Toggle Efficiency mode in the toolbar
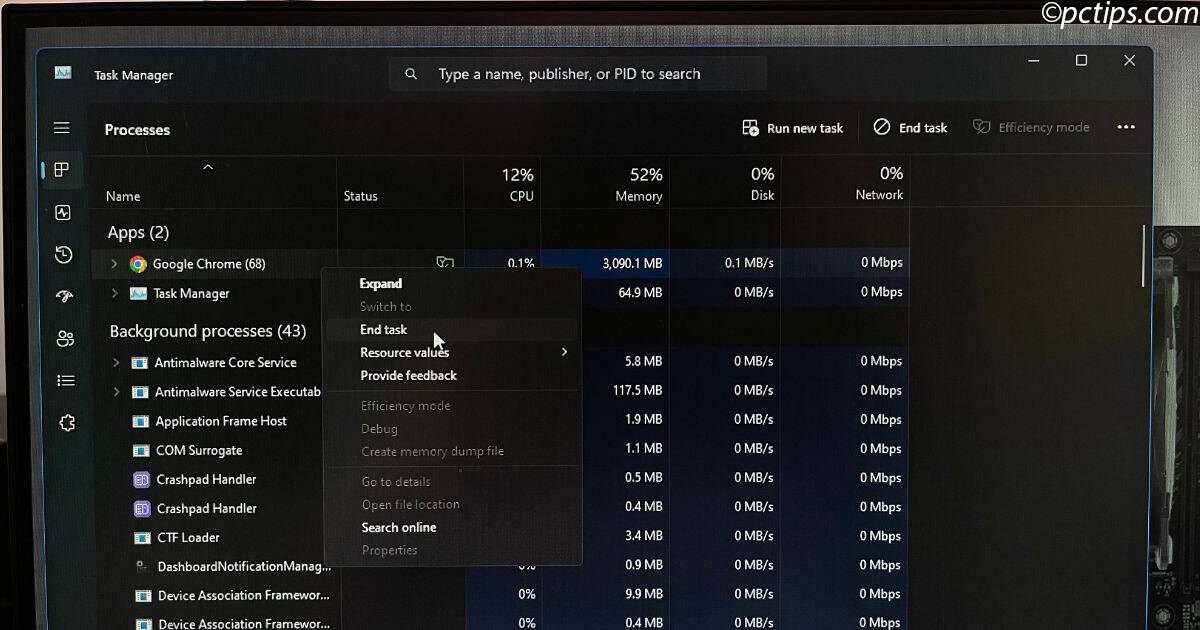Screen dimensions: 1200x630 pos(1032,127)
